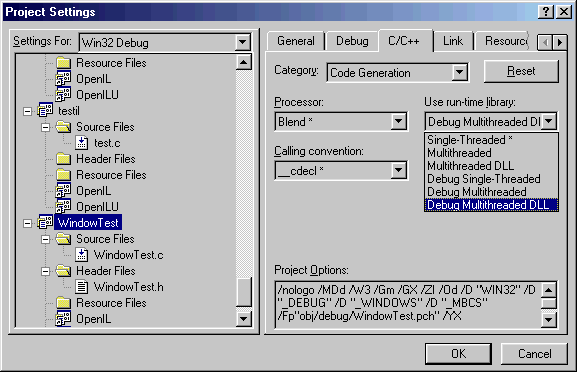Click the Reset button
The height and width of the screenshot is (372, 577).
click(x=521, y=71)
